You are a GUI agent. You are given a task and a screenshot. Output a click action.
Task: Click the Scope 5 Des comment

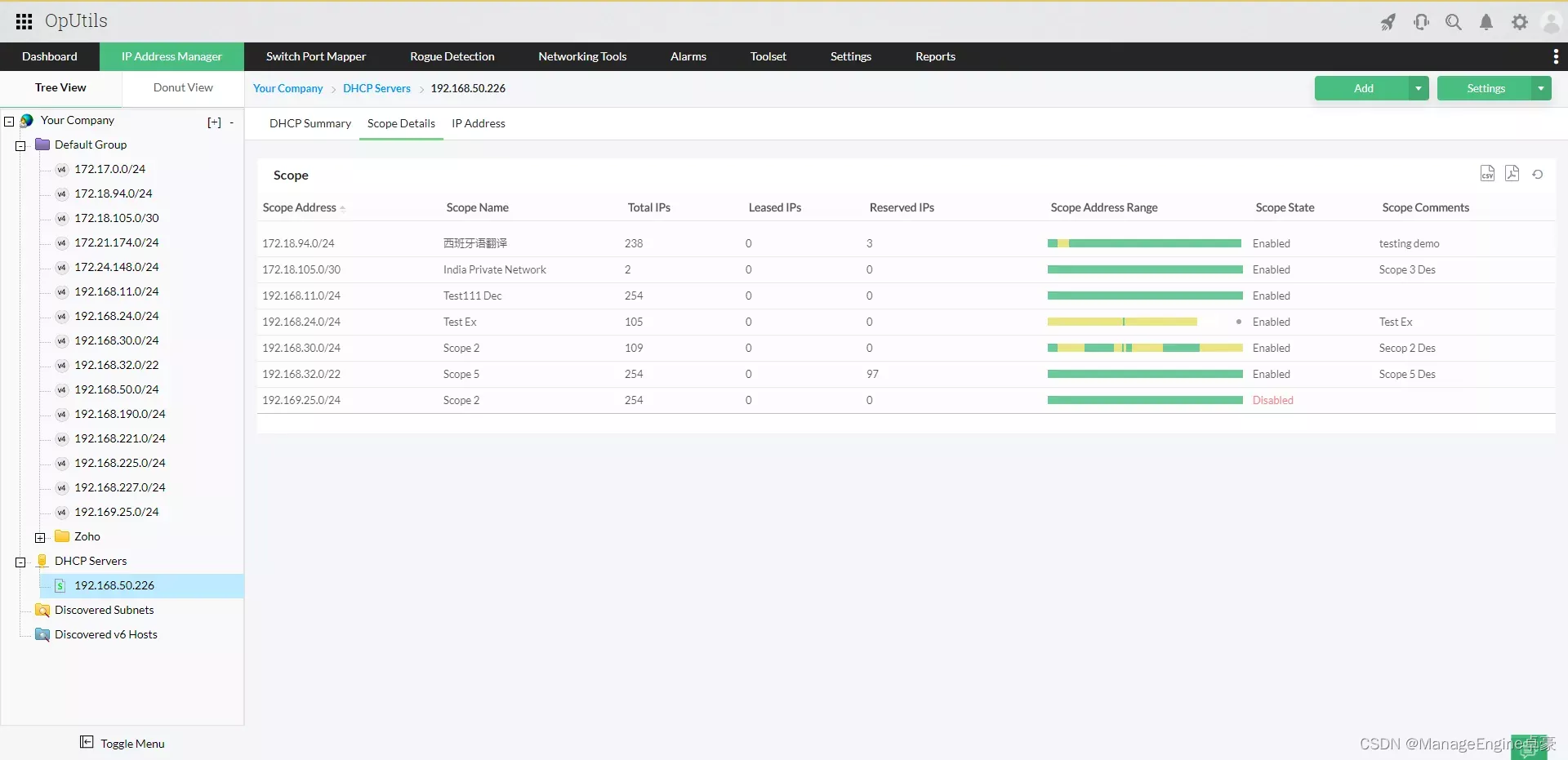tap(1407, 374)
